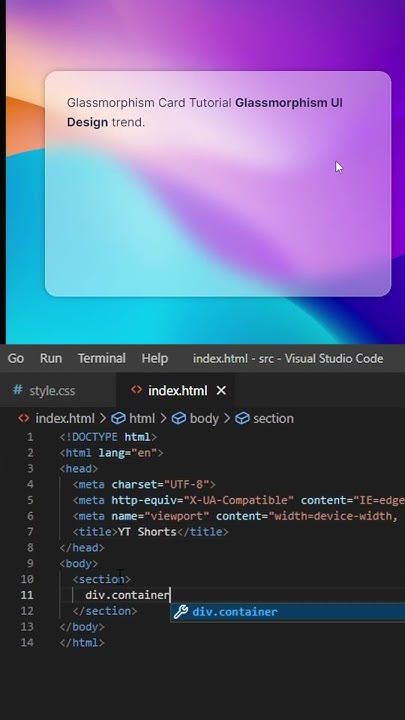
Task: Click the glassmorphism card in the preview
Action: tap(218, 184)
